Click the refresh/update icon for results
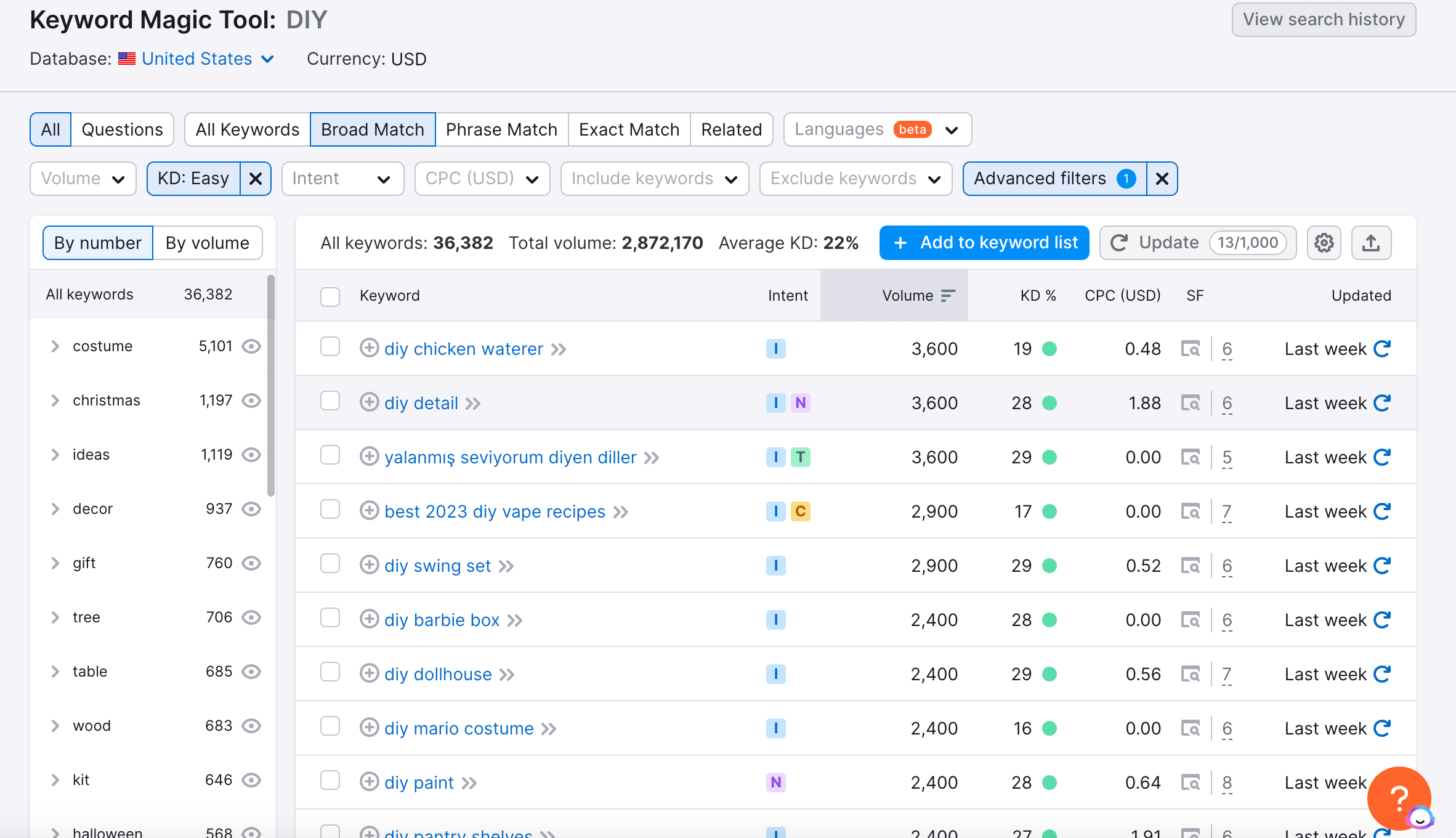 tap(1120, 243)
